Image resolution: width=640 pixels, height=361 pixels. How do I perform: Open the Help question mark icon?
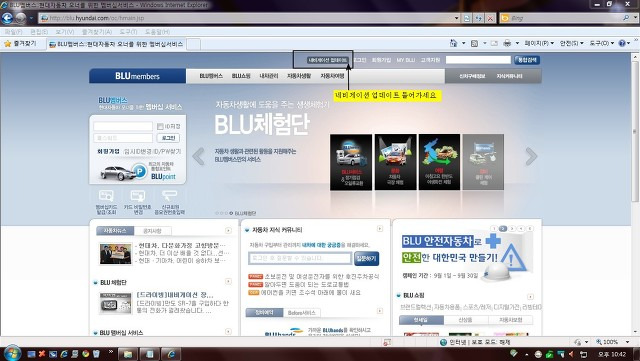[622, 43]
